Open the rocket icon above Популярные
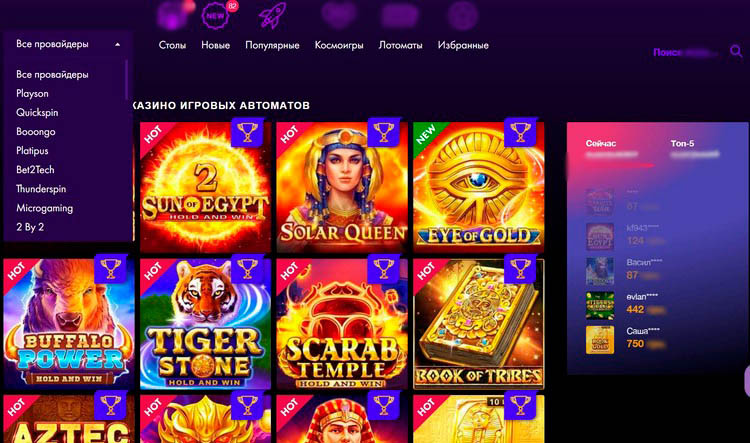The height and width of the screenshot is (443, 750). tap(272, 15)
